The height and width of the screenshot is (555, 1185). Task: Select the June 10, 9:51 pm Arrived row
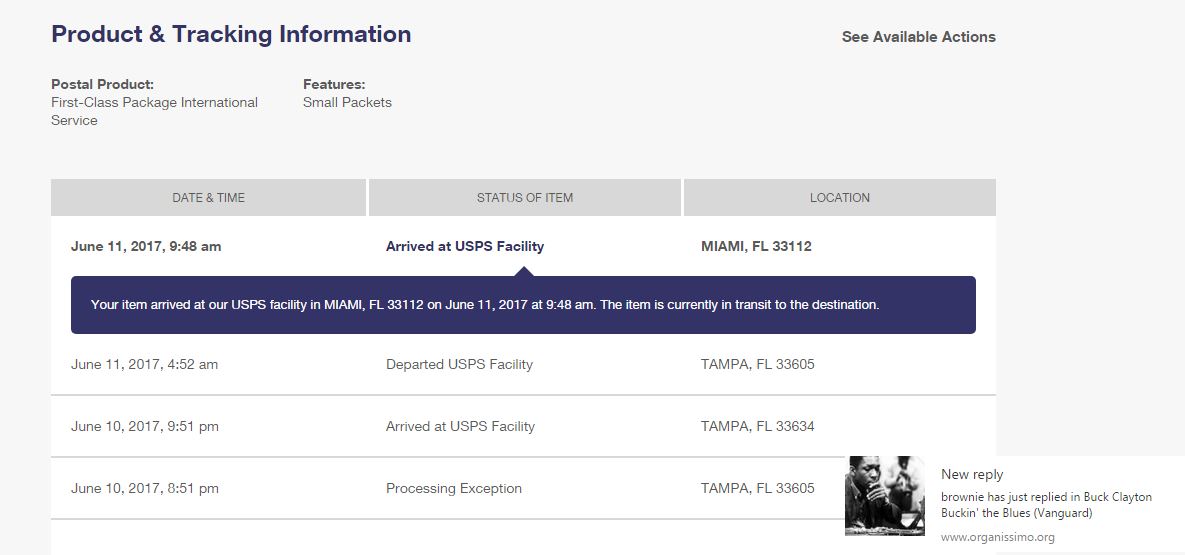pyautogui.click(x=523, y=426)
